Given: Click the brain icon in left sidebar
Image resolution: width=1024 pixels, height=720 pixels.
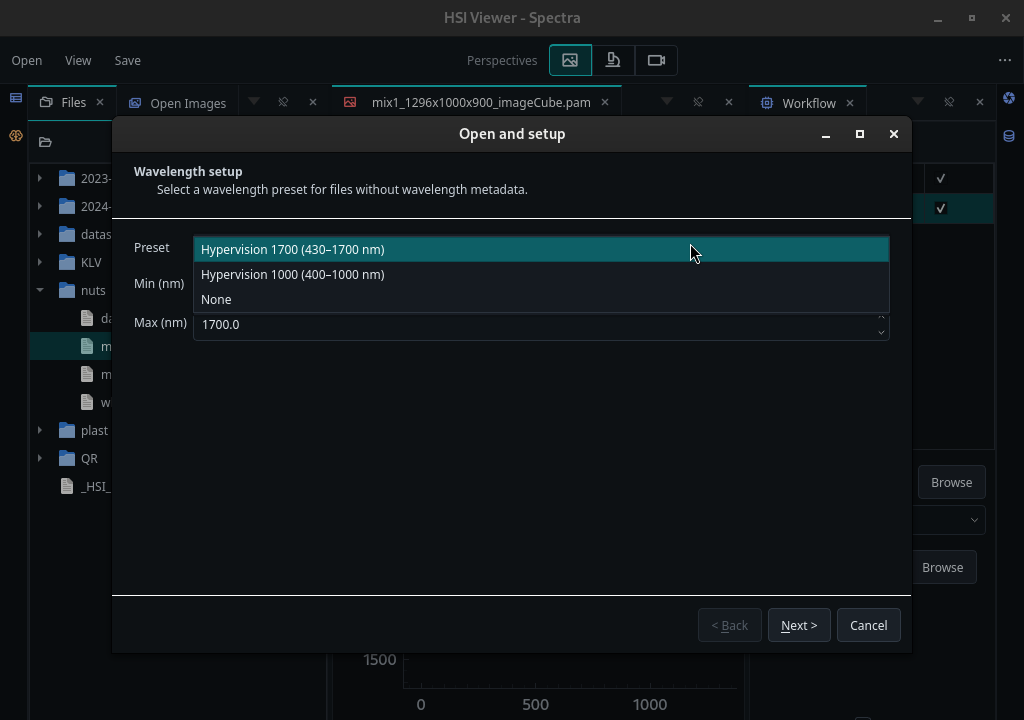Looking at the screenshot, I should (16, 136).
